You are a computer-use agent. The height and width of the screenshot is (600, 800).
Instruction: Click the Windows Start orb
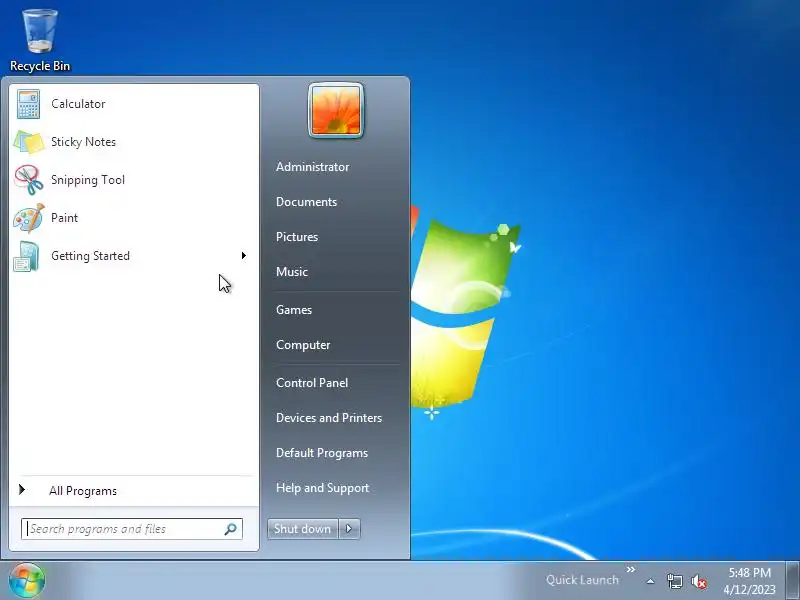click(27, 580)
